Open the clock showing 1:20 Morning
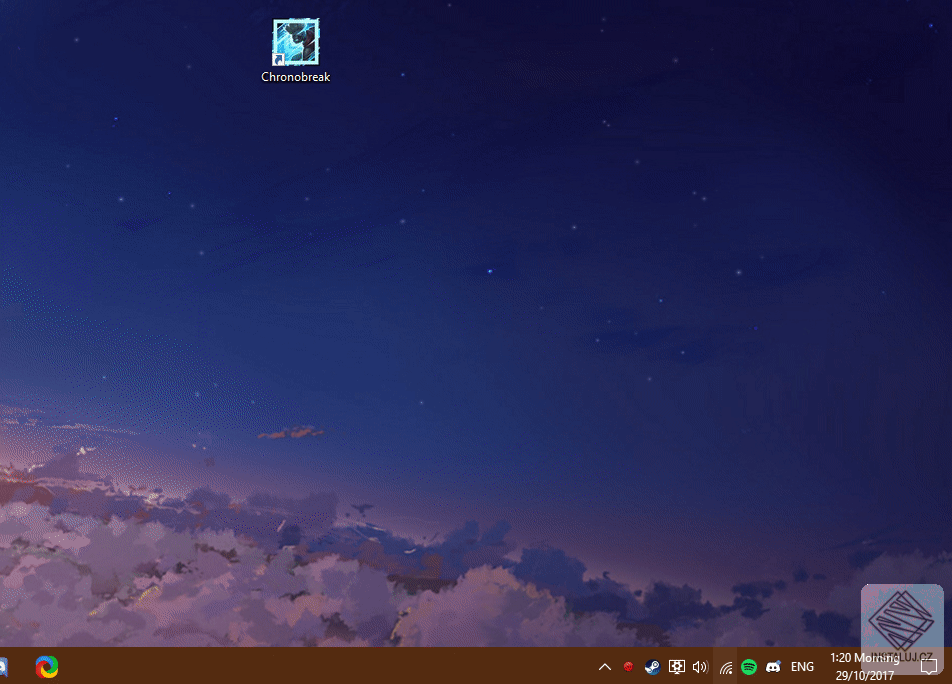 tap(865, 666)
